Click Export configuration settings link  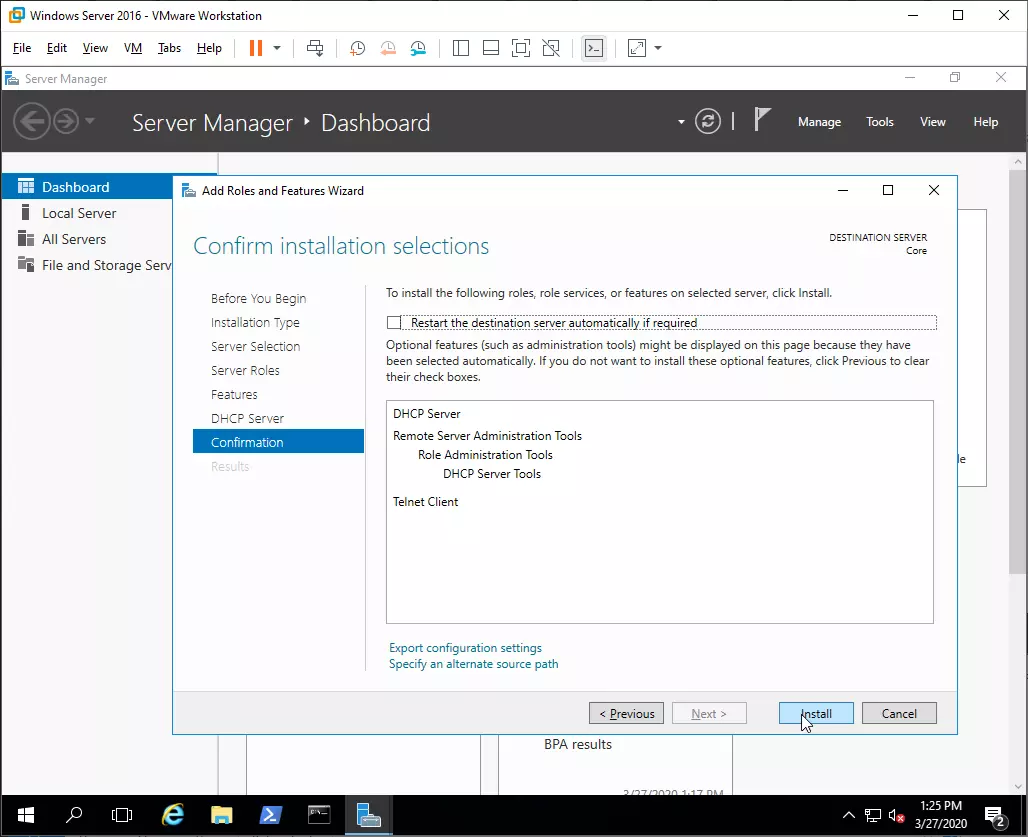coord(465,648)
